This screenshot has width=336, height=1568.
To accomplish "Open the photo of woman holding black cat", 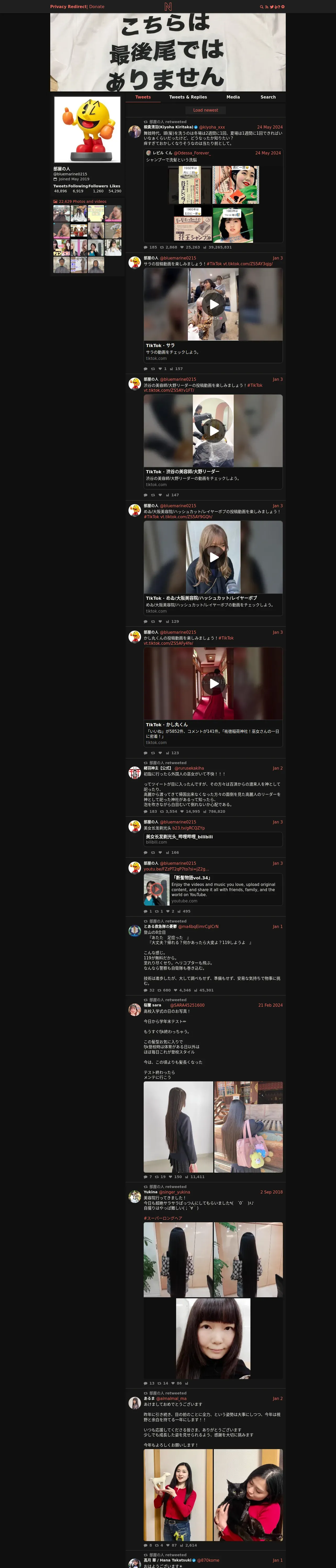I will [x=248, y=1495].
